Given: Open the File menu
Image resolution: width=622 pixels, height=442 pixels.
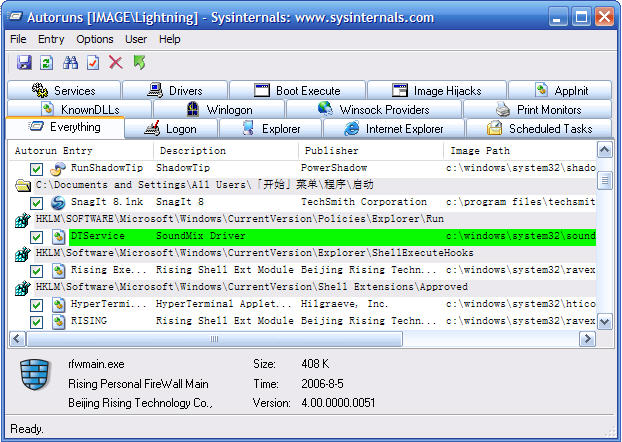Looking at the screenshot, I should [18, 39].
